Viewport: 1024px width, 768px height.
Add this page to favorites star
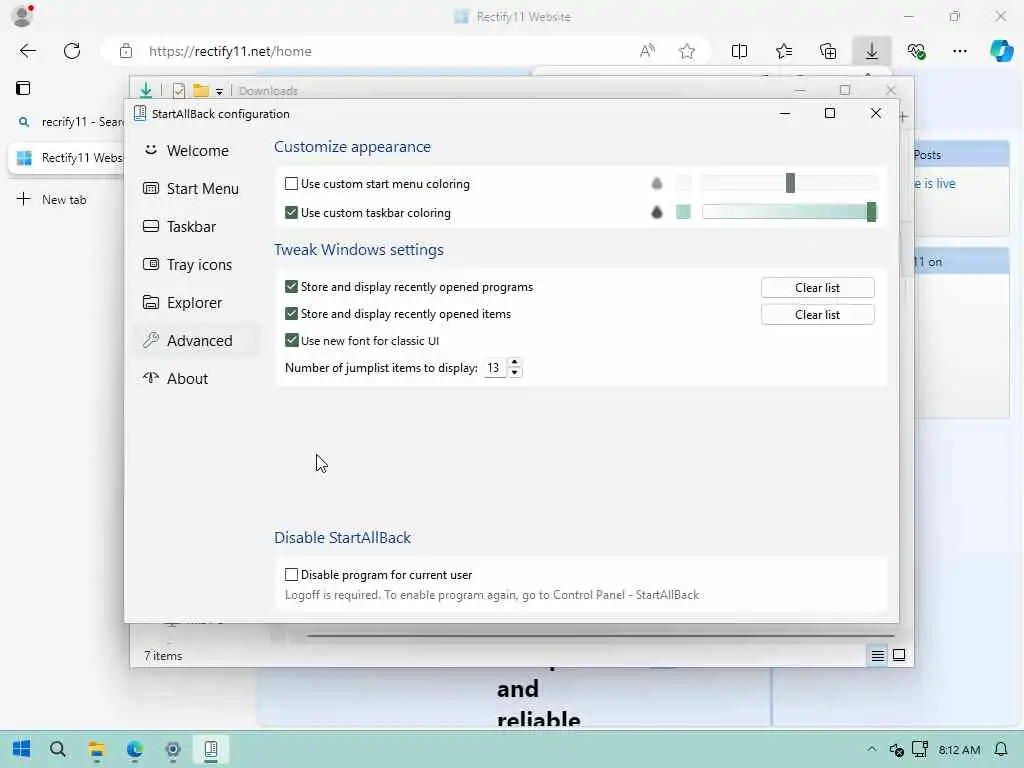[x=686, y=51]
